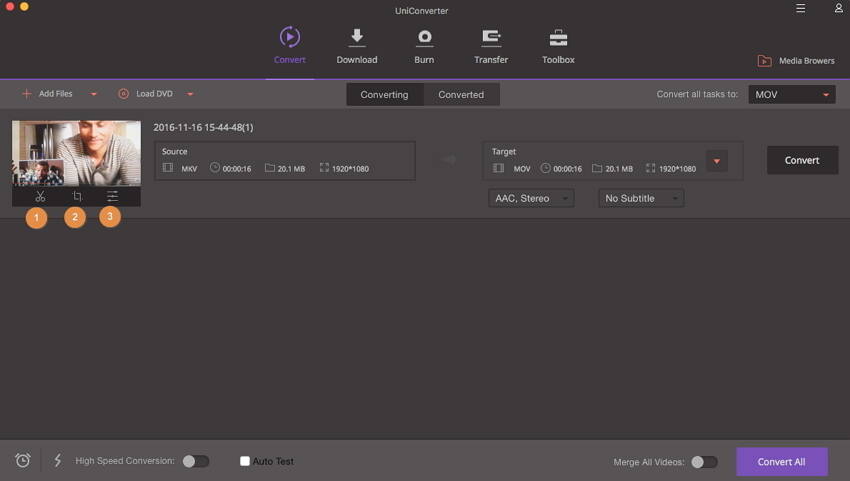Open the Download section
This screenshot has width=850, height=481.
click(x=357, y=47)
